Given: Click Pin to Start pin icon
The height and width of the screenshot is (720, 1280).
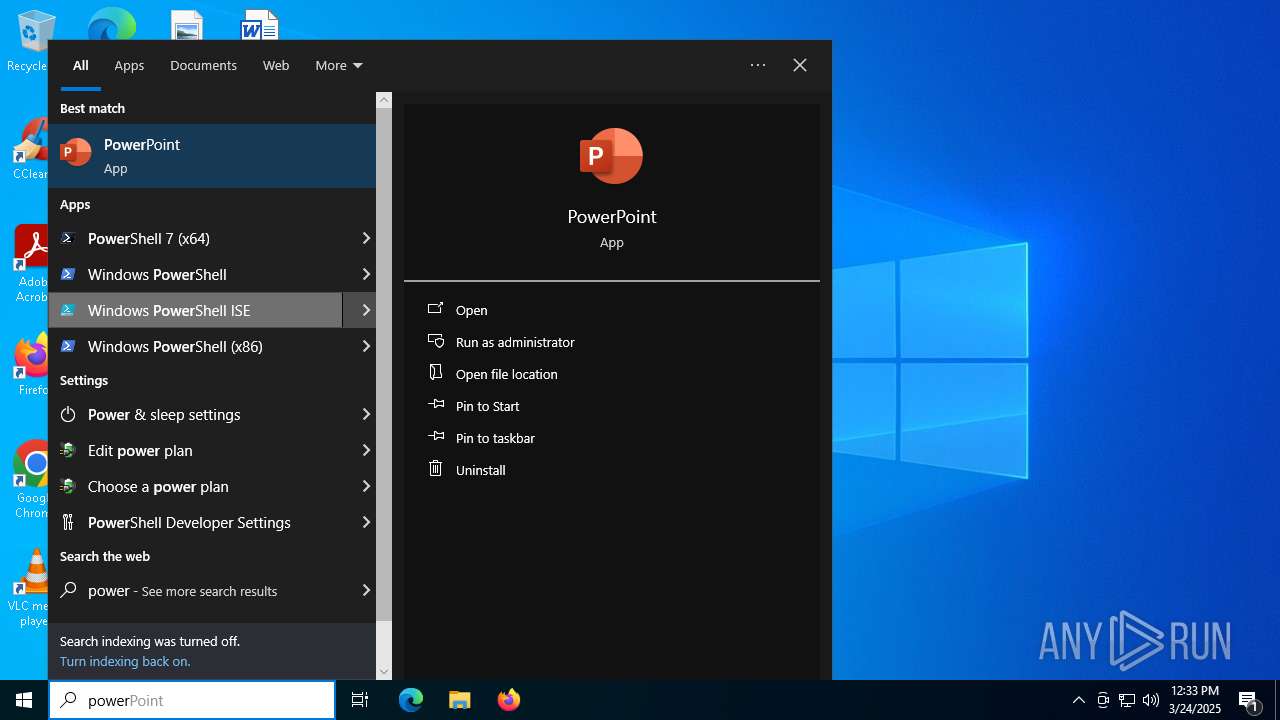Looking at the screenshot, I should pos(436,405).
